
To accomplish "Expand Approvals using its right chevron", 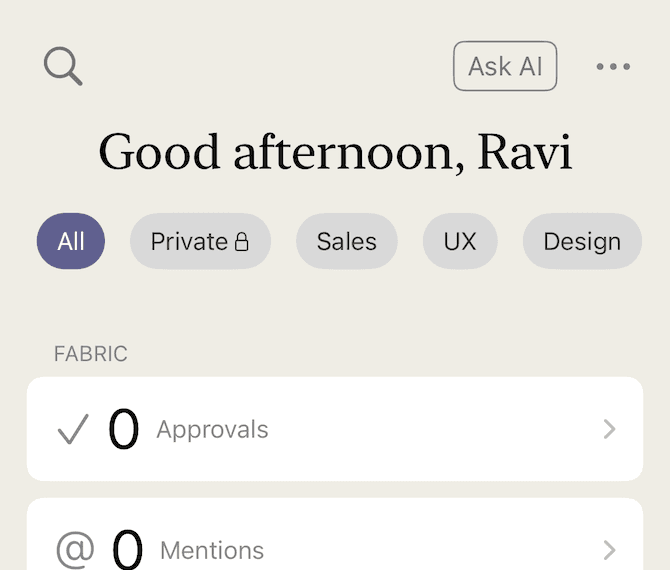I will [x=609, y=429].
